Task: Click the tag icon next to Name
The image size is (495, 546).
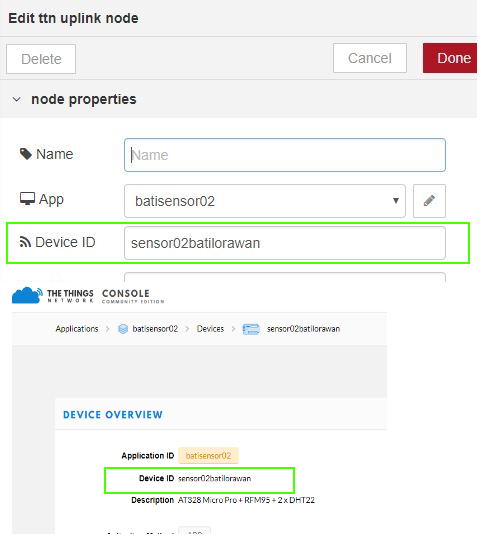Action: click(26, 154)
